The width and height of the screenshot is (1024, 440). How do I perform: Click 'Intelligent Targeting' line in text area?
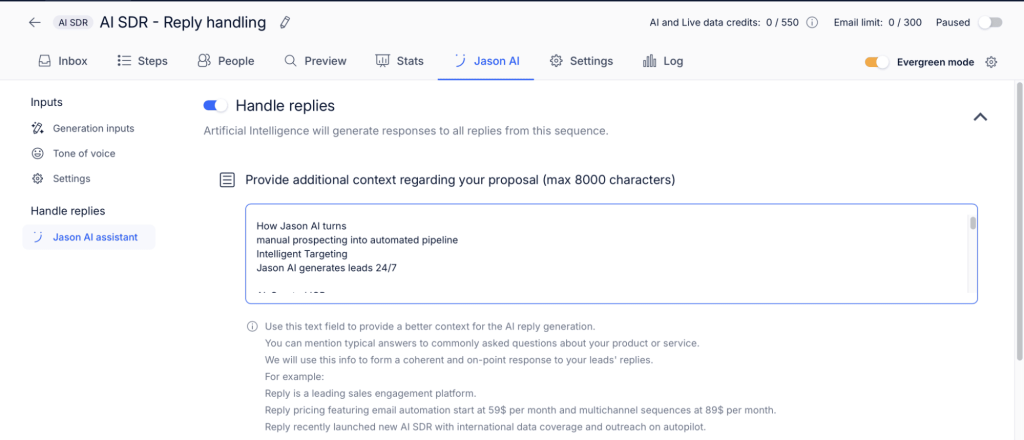302,253
